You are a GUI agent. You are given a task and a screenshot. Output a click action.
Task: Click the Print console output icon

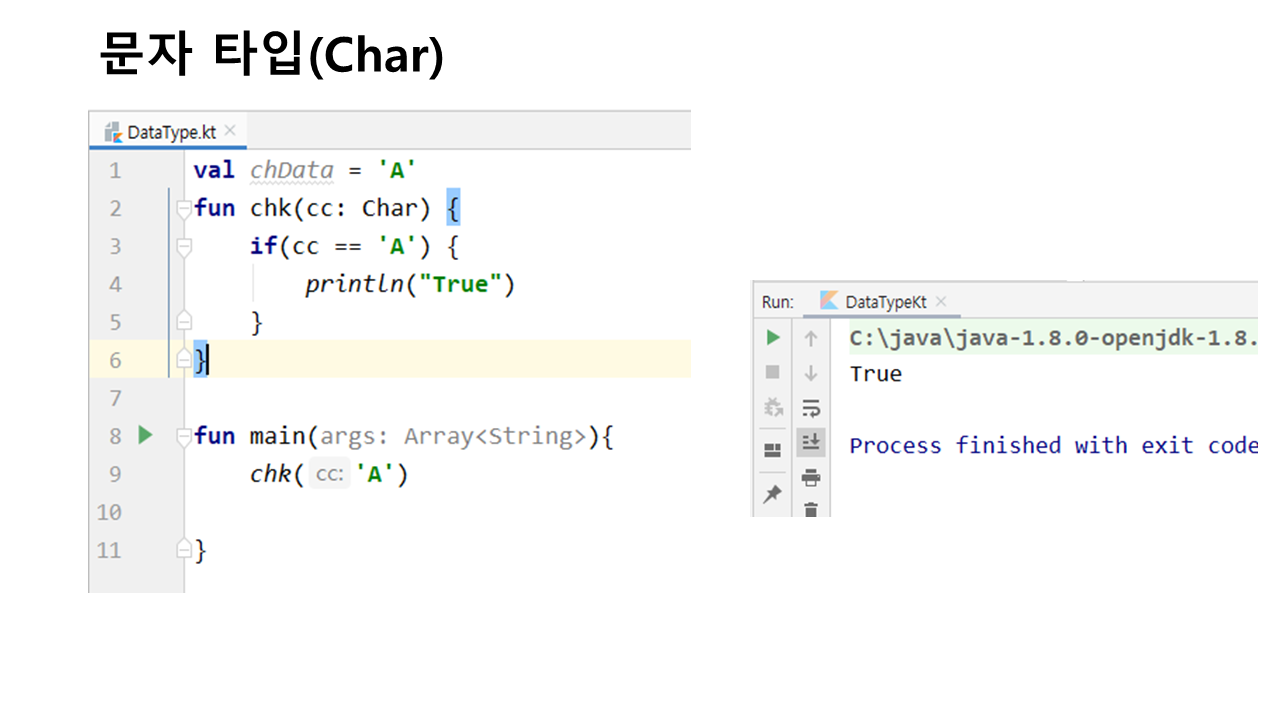[811, 477]
